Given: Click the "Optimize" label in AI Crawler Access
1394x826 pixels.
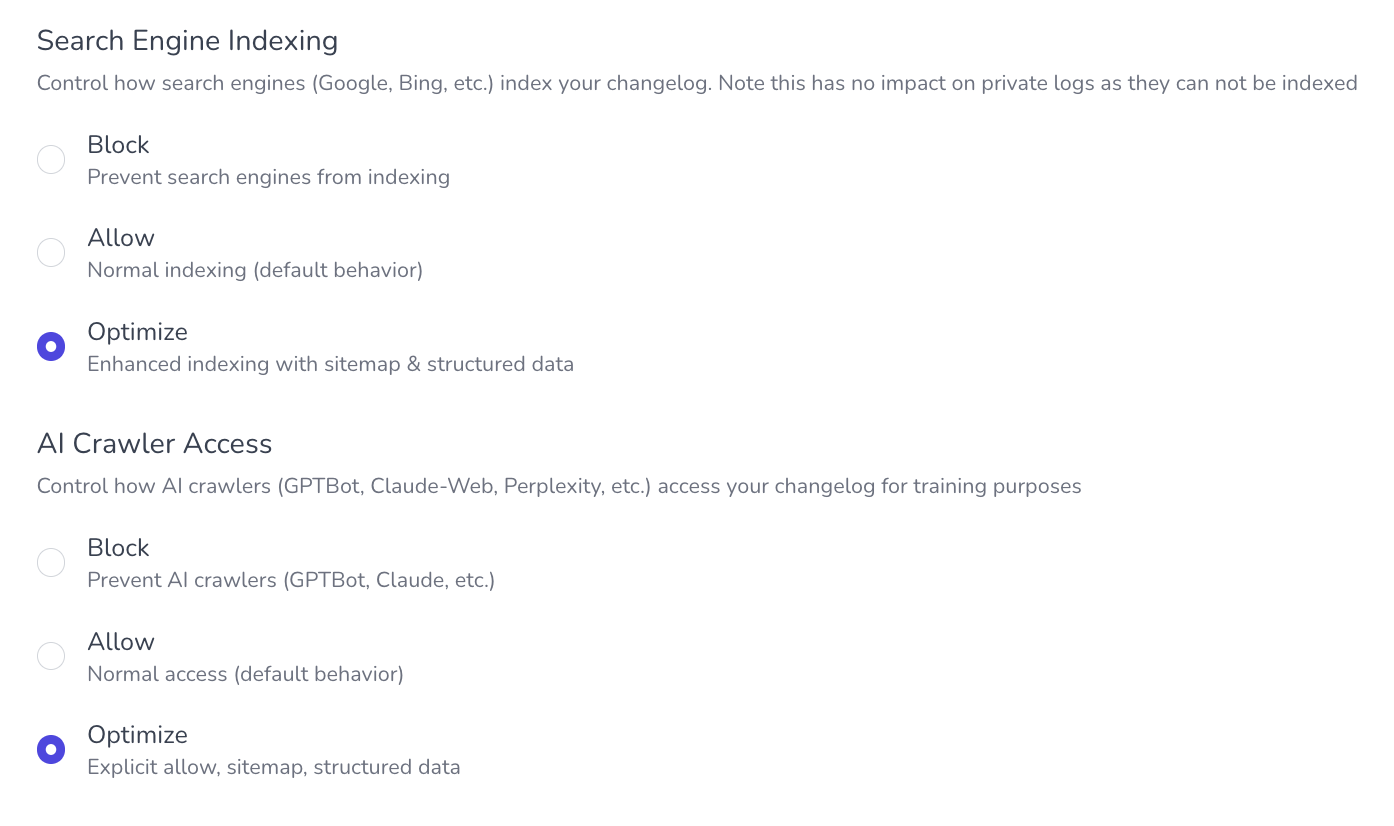Looking at the screenshot, I should pyautogui.click(x=137, y=735).
